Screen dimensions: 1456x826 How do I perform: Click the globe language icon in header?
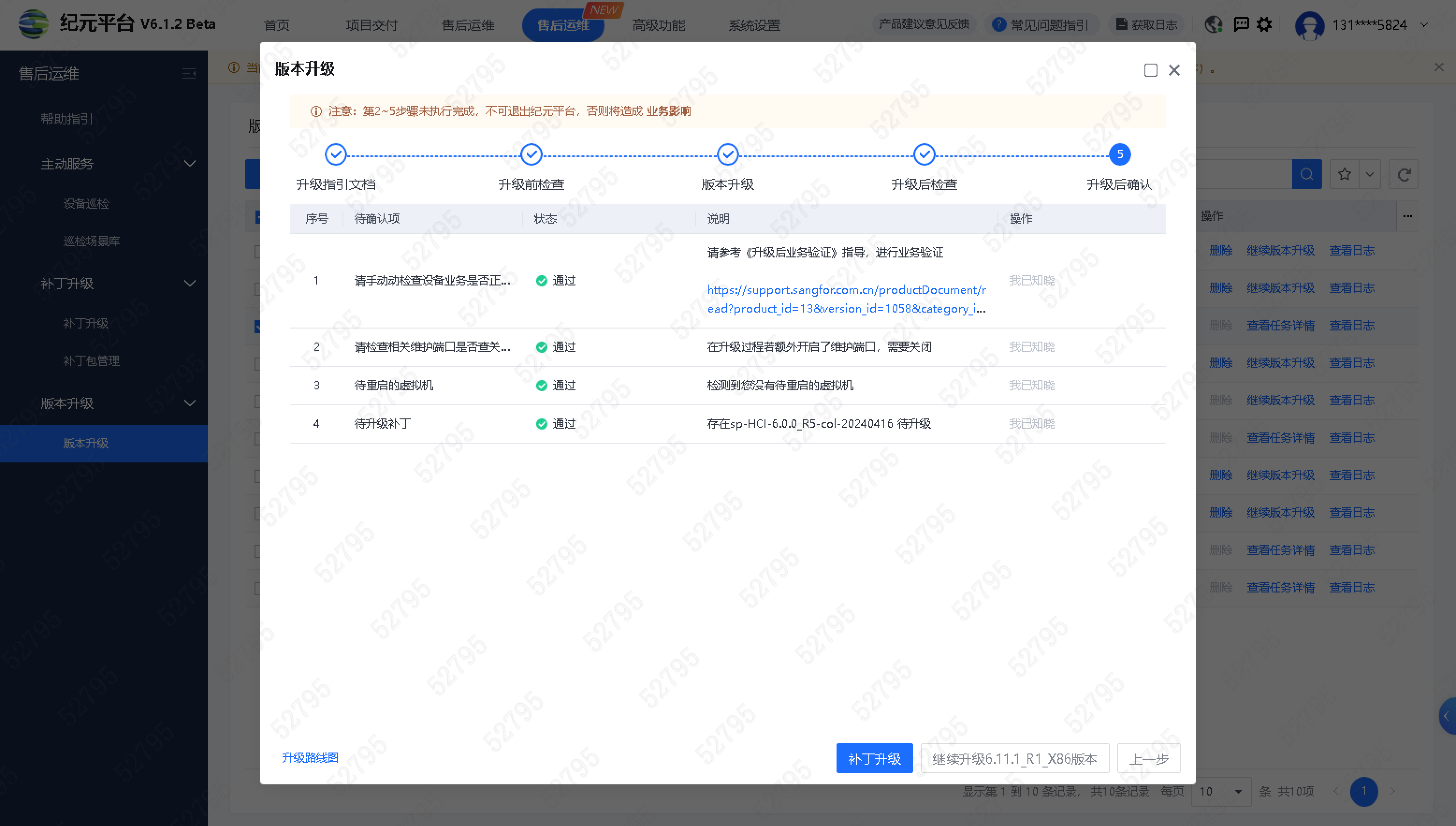point(1213,24)
